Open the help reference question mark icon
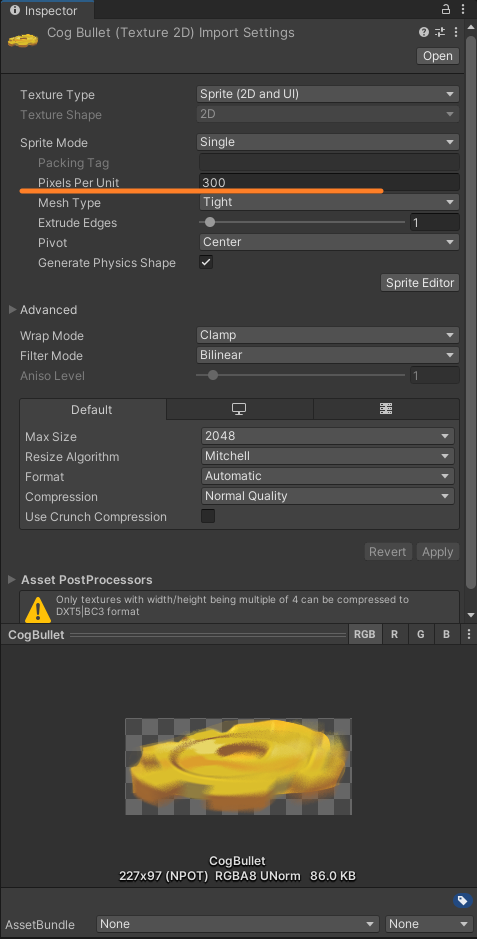The width and height of the screenshot is (477, 939). [424, 32]
